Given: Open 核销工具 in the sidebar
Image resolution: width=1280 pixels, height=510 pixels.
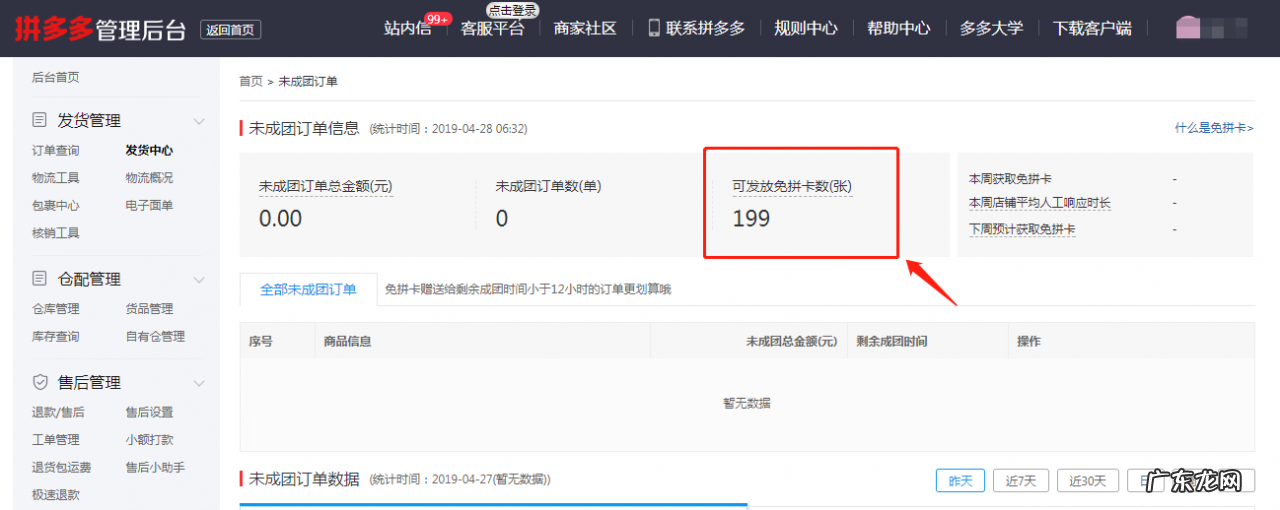Looking at the screenshot, I should coord(56,233).
